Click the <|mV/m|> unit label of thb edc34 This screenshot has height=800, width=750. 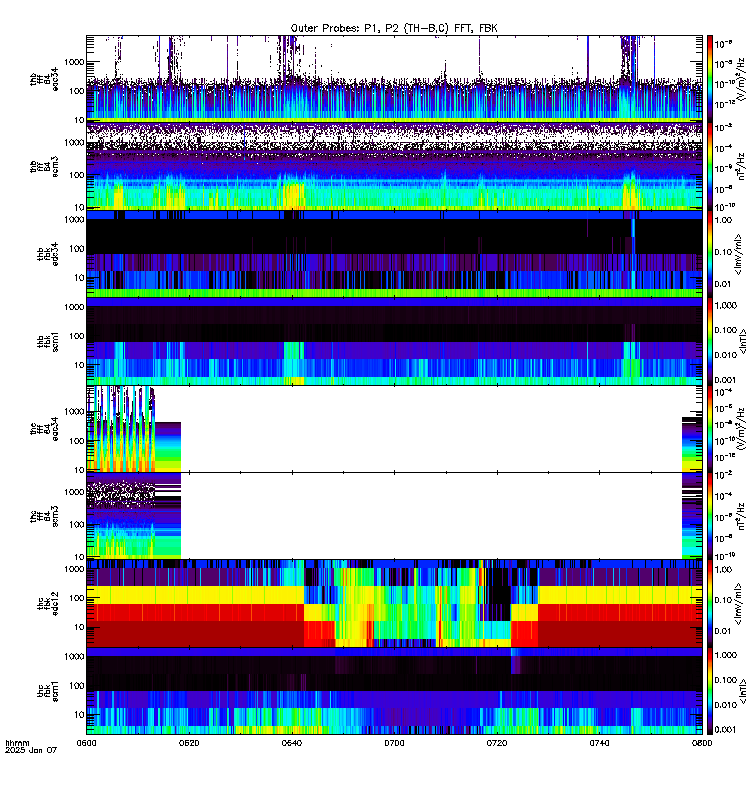click(x=738, y=254)
